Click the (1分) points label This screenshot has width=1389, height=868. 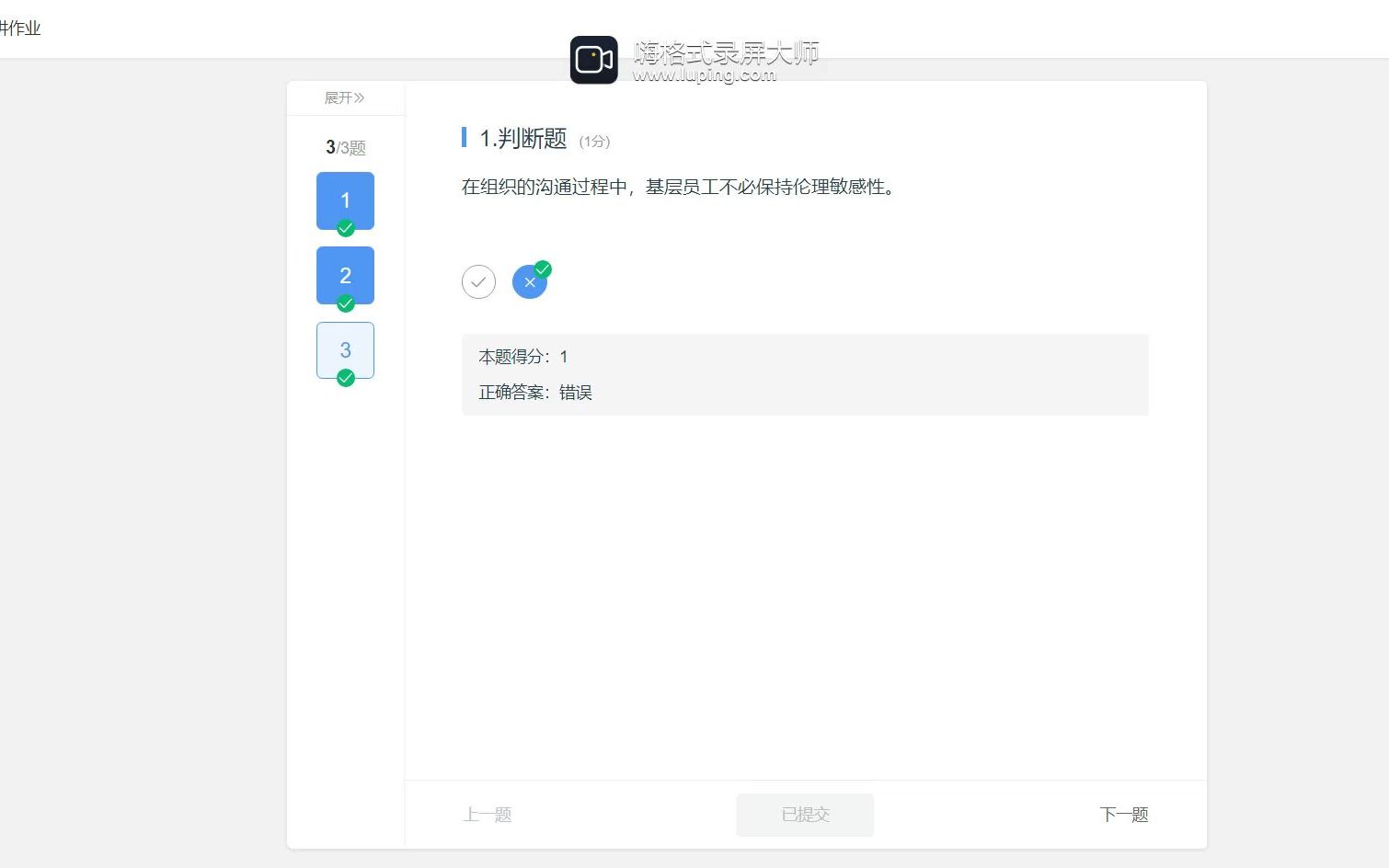(594, 141)
